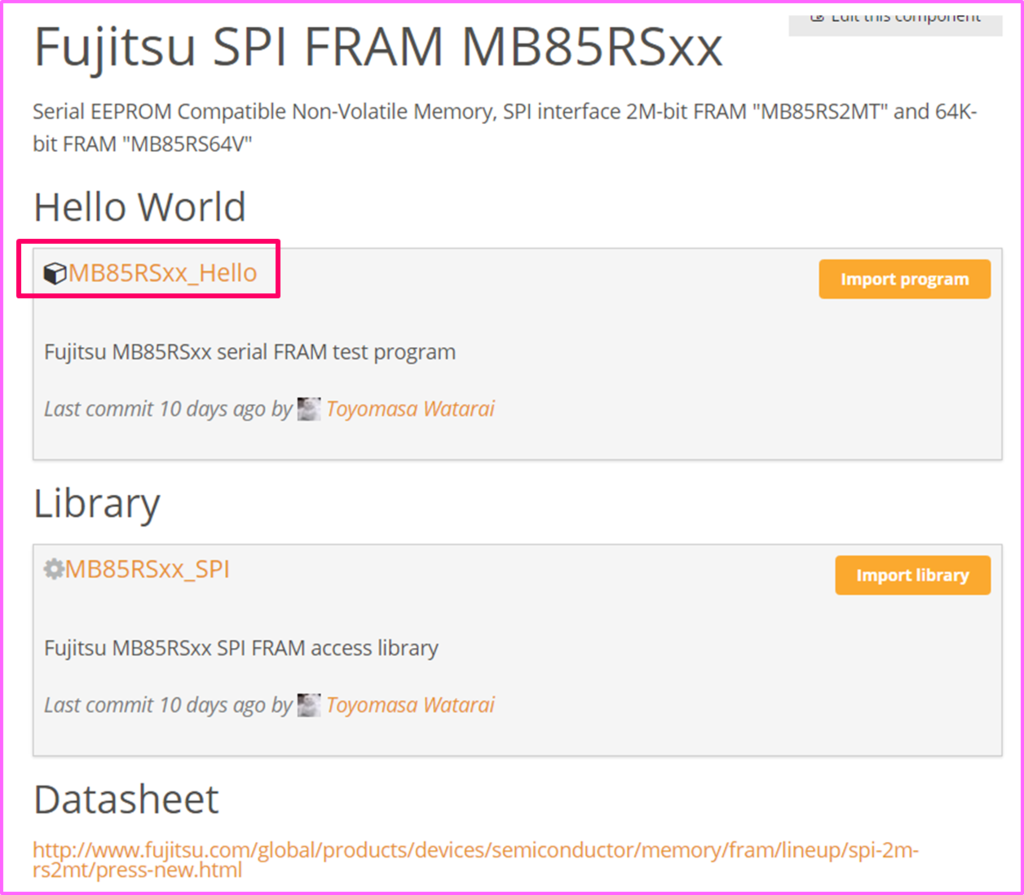This screenshot has height=895, width=1024.
Task: Click 'Last commit 10 days ago' under MB85RSxx_Hello
Action: (155, 409)
